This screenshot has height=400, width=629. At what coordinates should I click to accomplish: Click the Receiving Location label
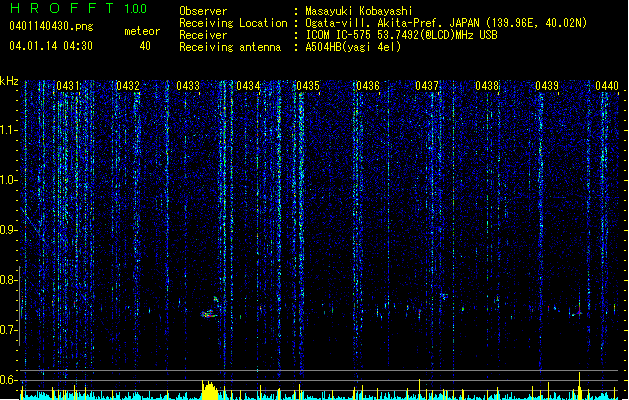click(233, 23)
